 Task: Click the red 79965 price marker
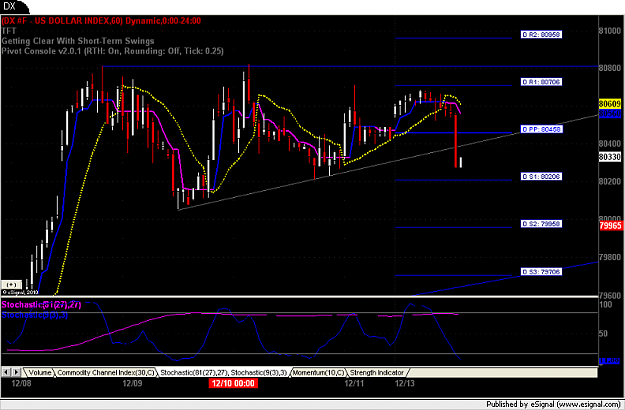[610, 226]
